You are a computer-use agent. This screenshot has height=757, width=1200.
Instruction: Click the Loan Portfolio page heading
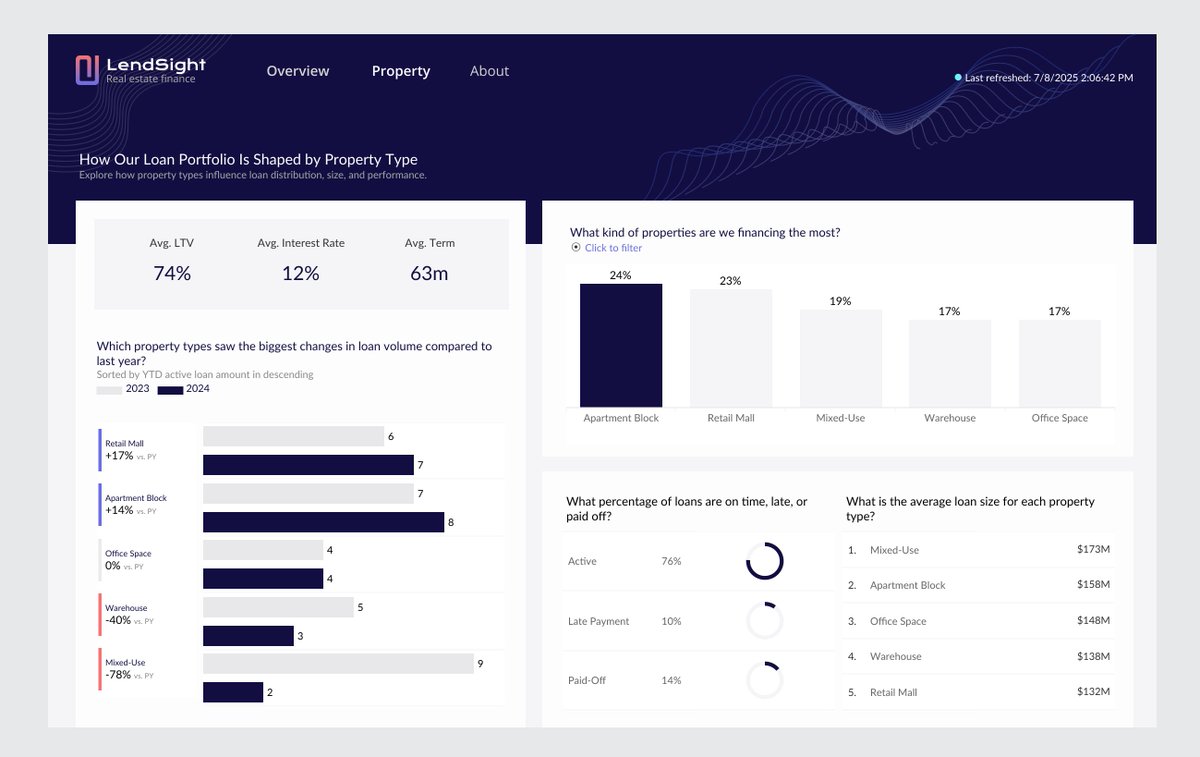[x=248, y=159]
